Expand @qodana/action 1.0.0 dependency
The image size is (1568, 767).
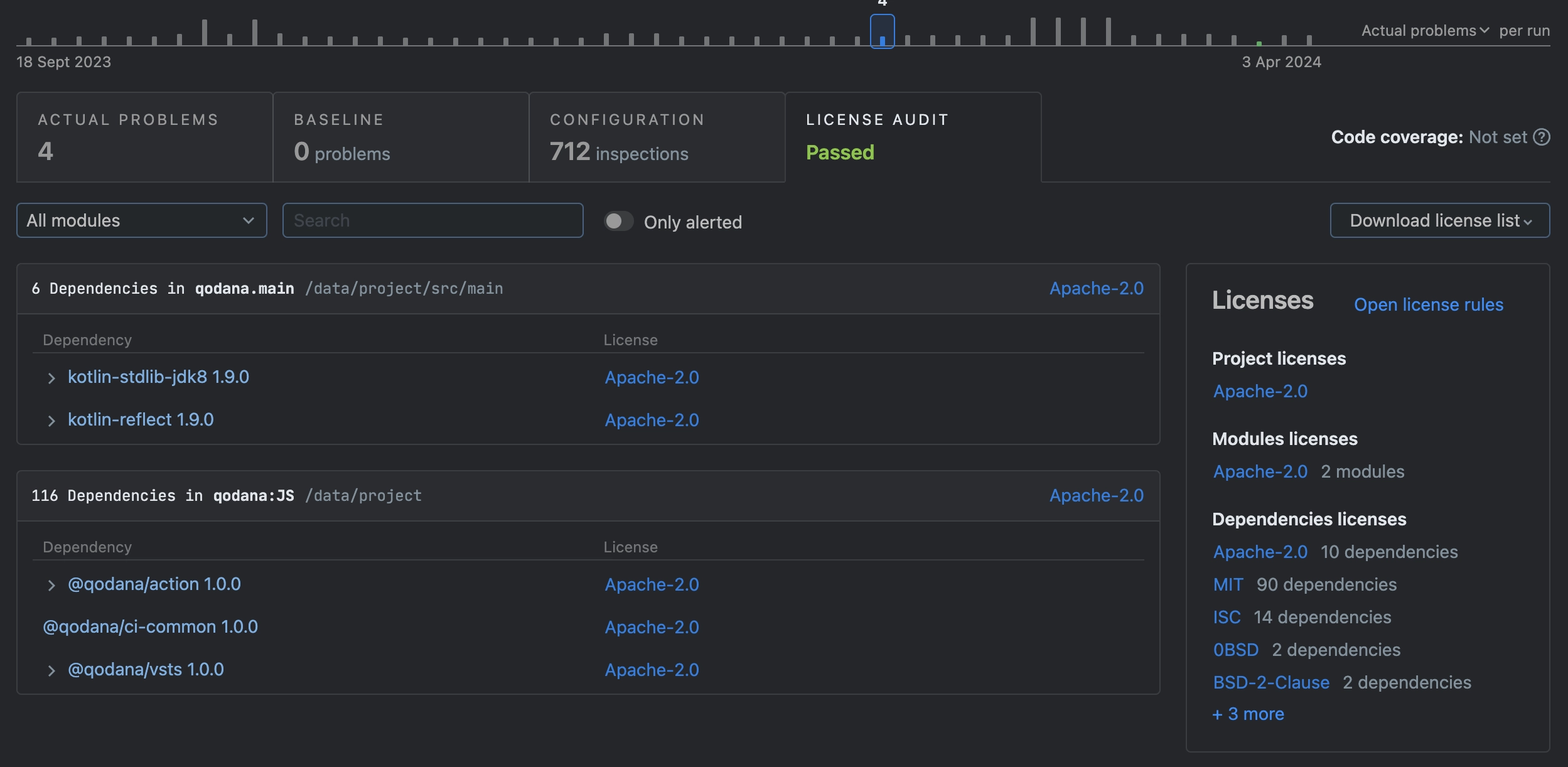(x=50, y=583)
